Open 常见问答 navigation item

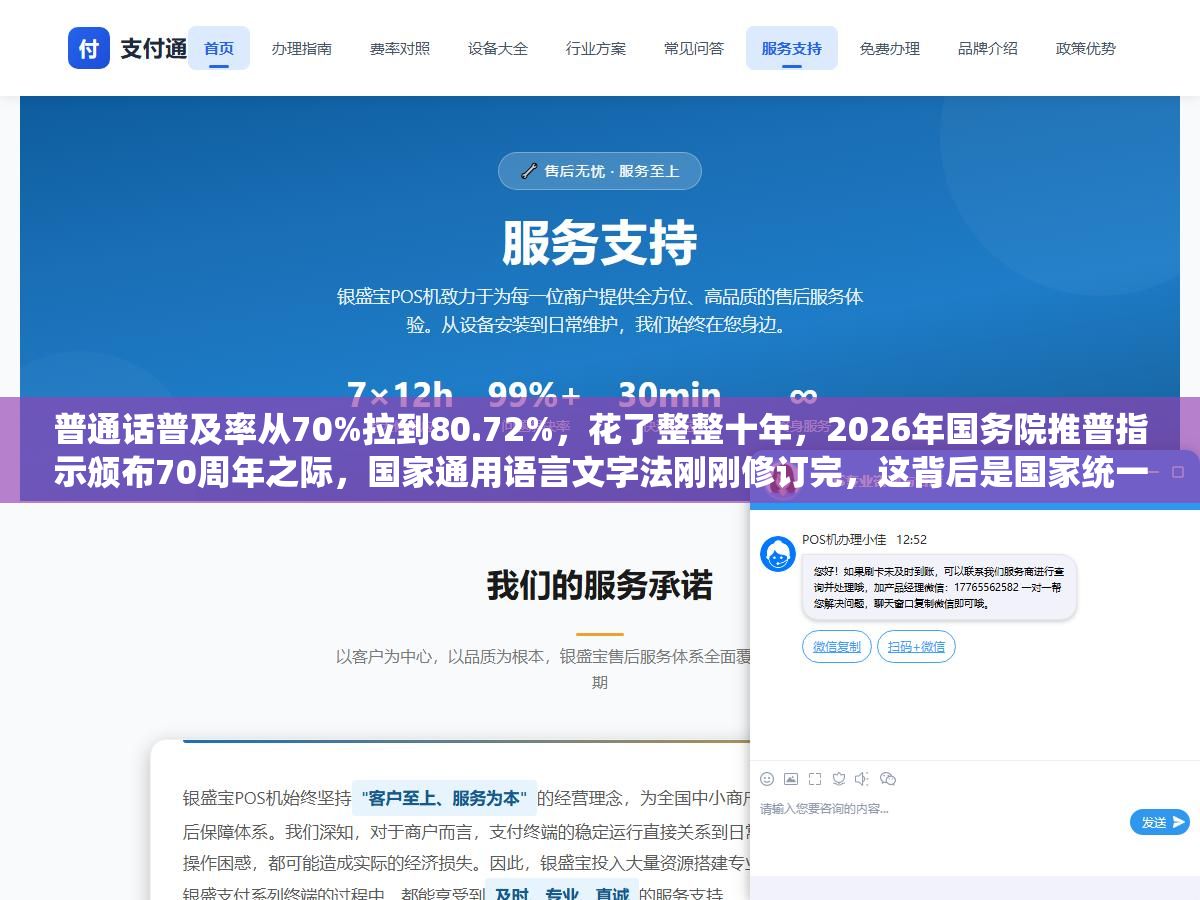tap(694, 48)
